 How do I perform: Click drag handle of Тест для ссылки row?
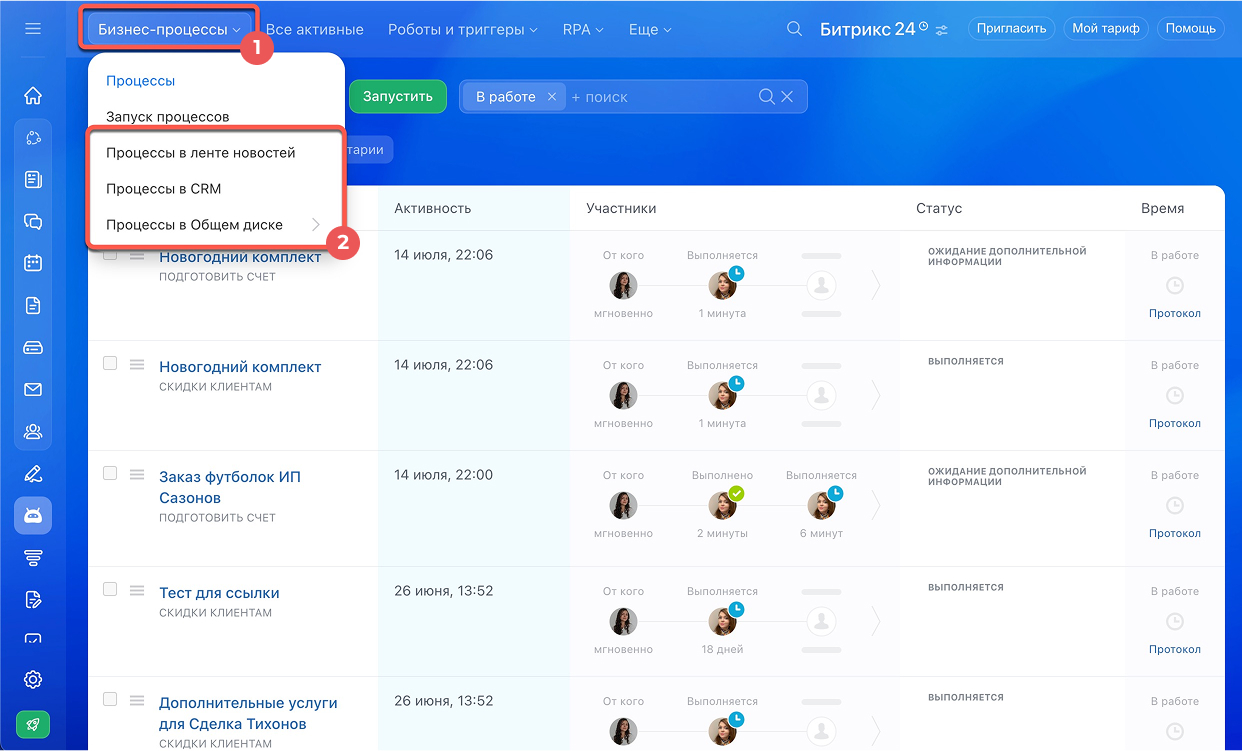click(137, 590)
